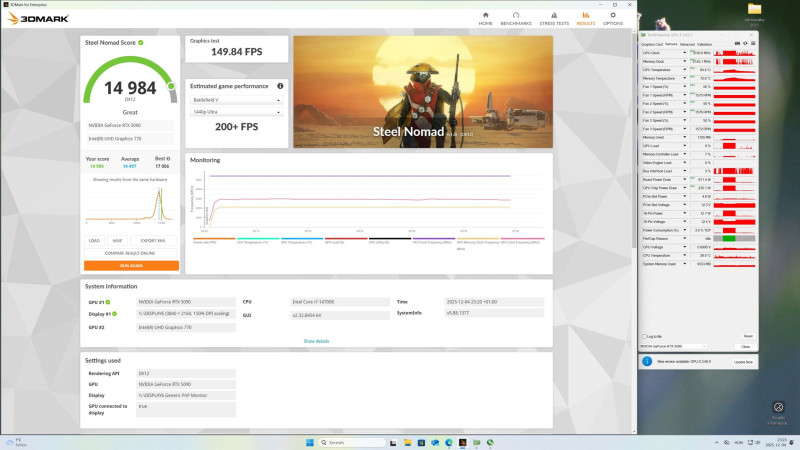Click the LOAD button
This screenshot has height=450, width=800.
click(94, 241)
